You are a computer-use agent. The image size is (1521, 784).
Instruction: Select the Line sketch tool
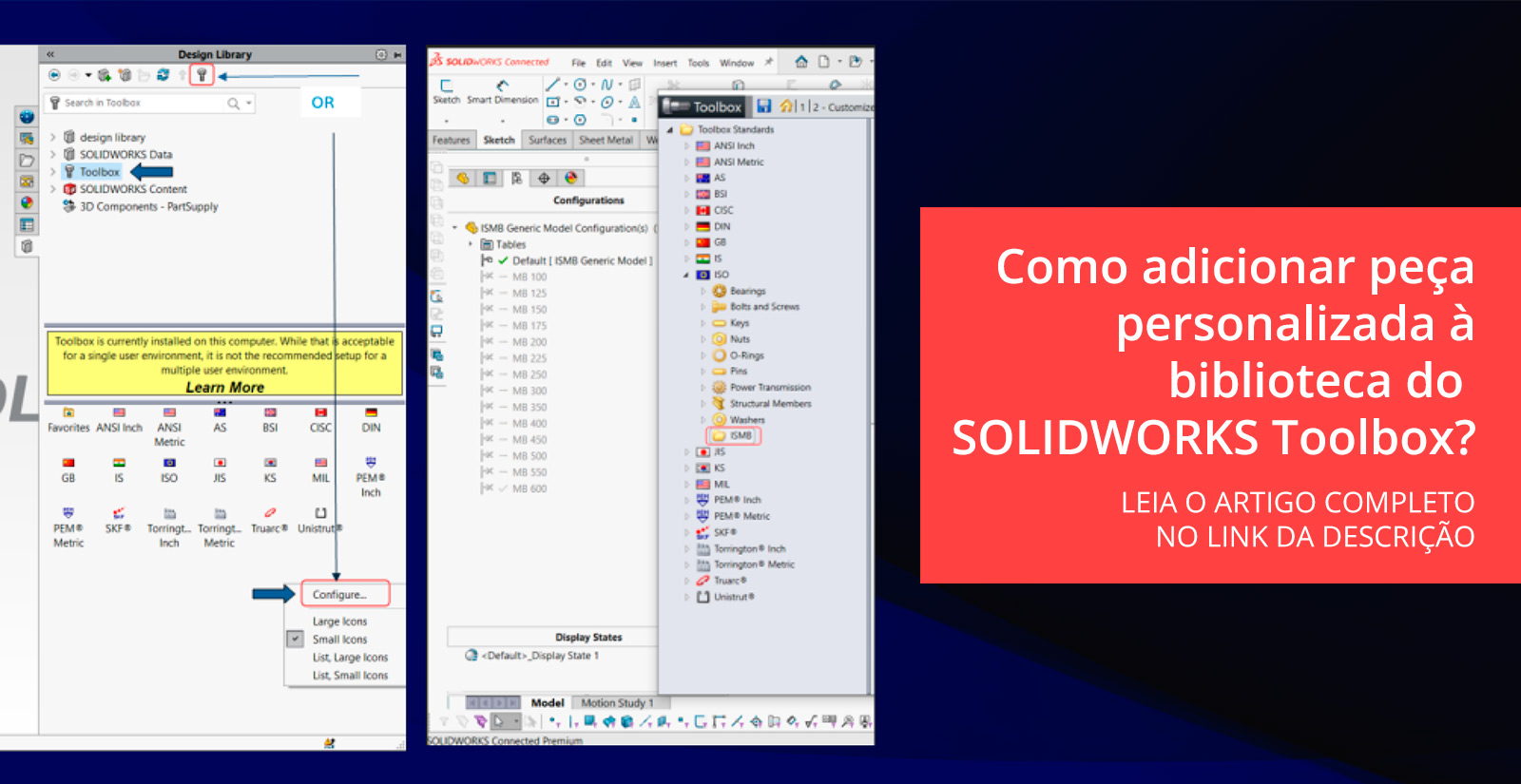click(x=551, y=85)
